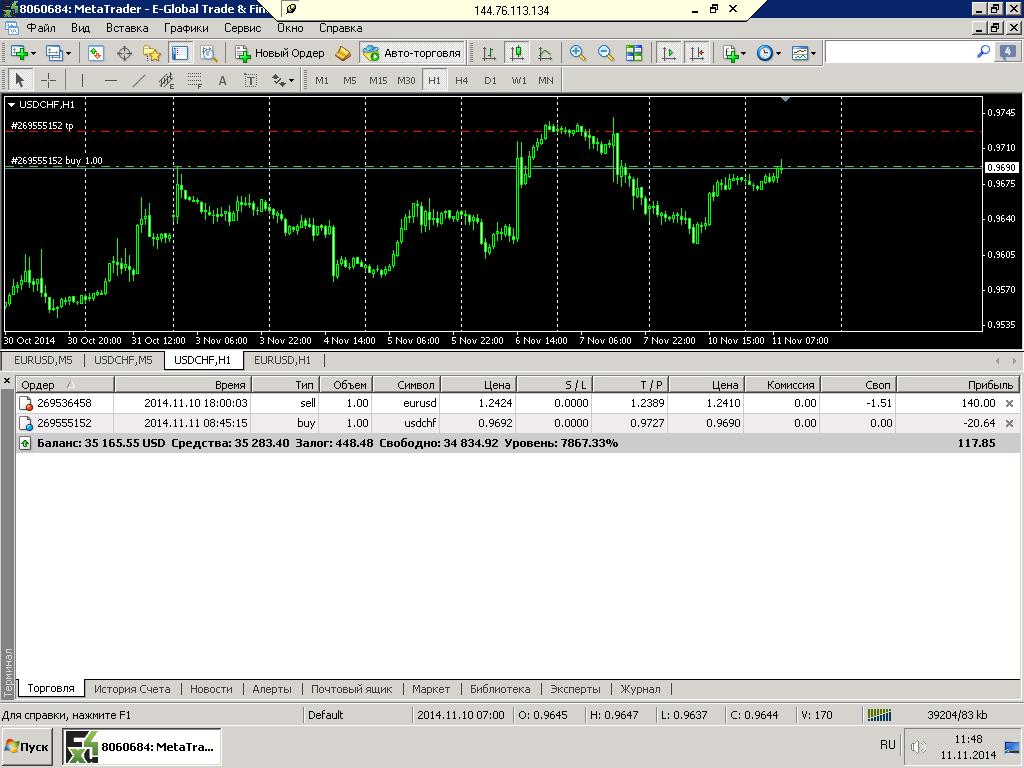
Task: Select the Text Label tool
Action: [251, 80]
